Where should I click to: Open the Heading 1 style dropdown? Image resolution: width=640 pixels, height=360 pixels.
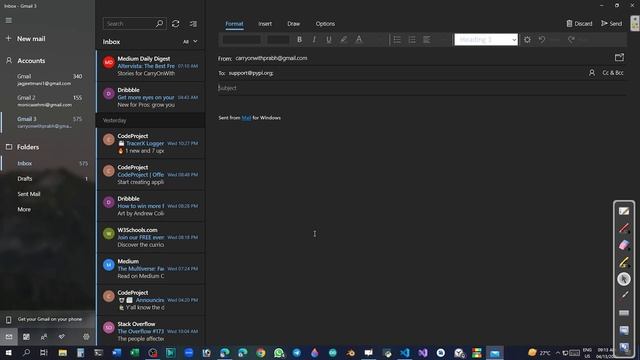click(486, 40)
